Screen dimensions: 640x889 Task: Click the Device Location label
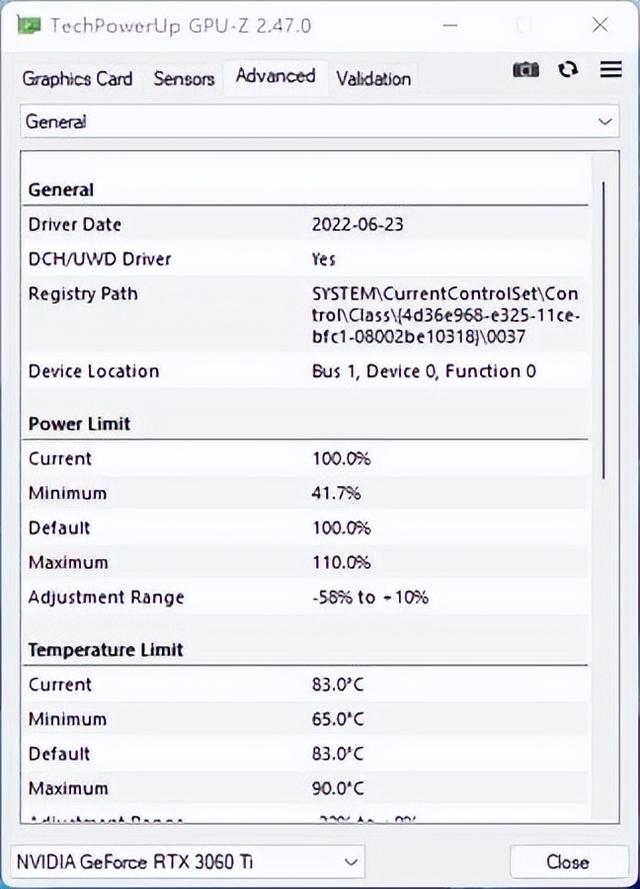pos(94,371)
